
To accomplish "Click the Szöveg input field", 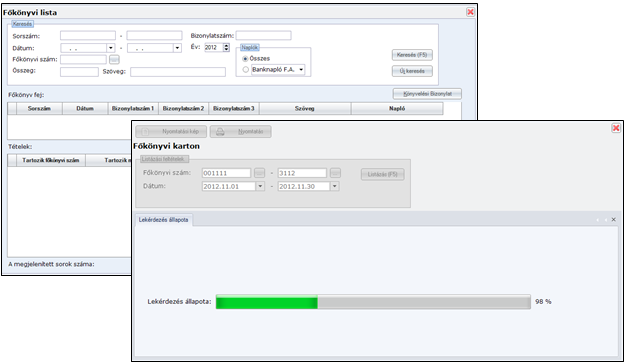I will (x=178, y=72).
